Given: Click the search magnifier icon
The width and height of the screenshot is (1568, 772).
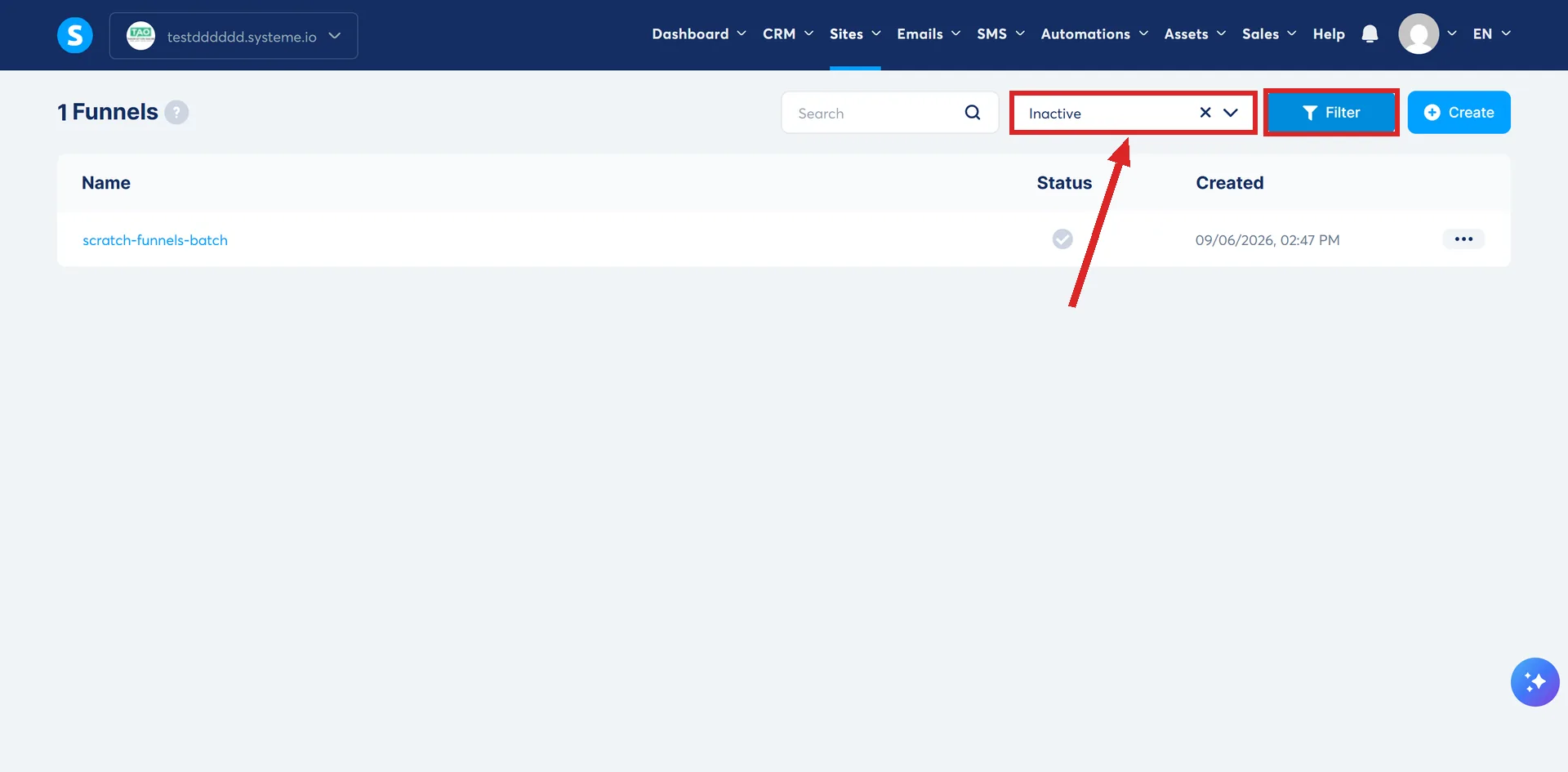Looking at the screenshot, I should 972,113.
